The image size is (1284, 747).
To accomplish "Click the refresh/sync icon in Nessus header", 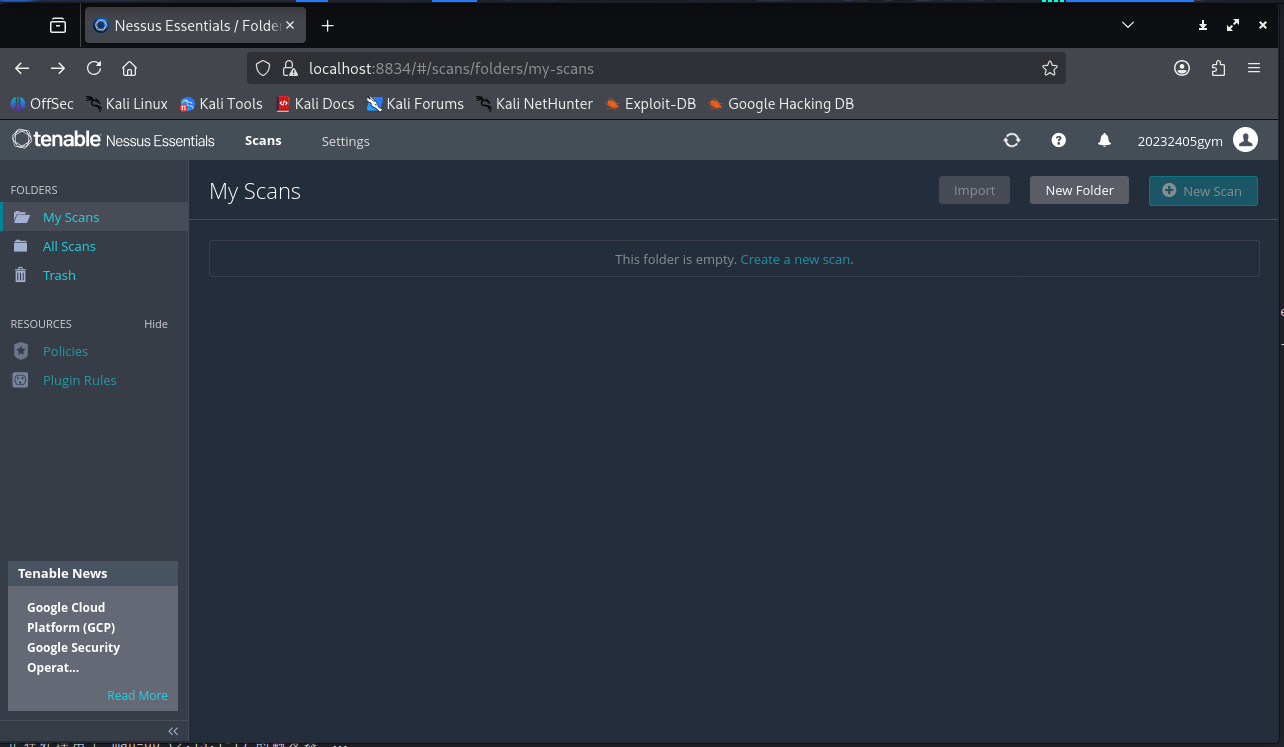I will click(x=1012, y=141).
